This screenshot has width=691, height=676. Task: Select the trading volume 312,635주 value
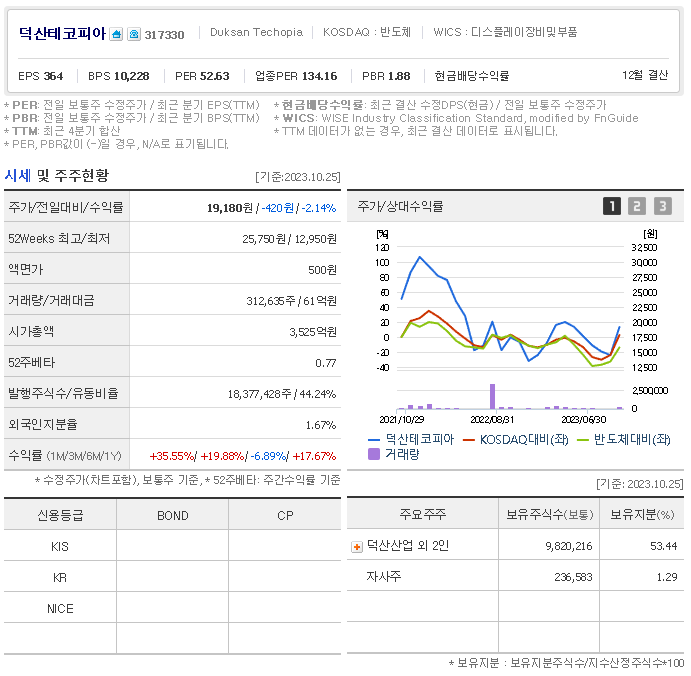271,301
